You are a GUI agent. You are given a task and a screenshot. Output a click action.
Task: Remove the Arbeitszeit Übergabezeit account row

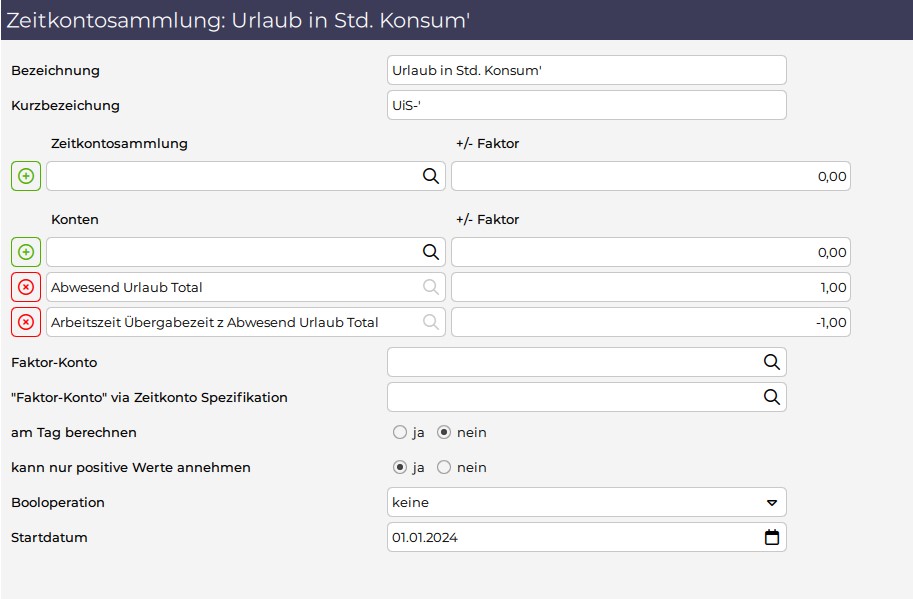(26, 322)
